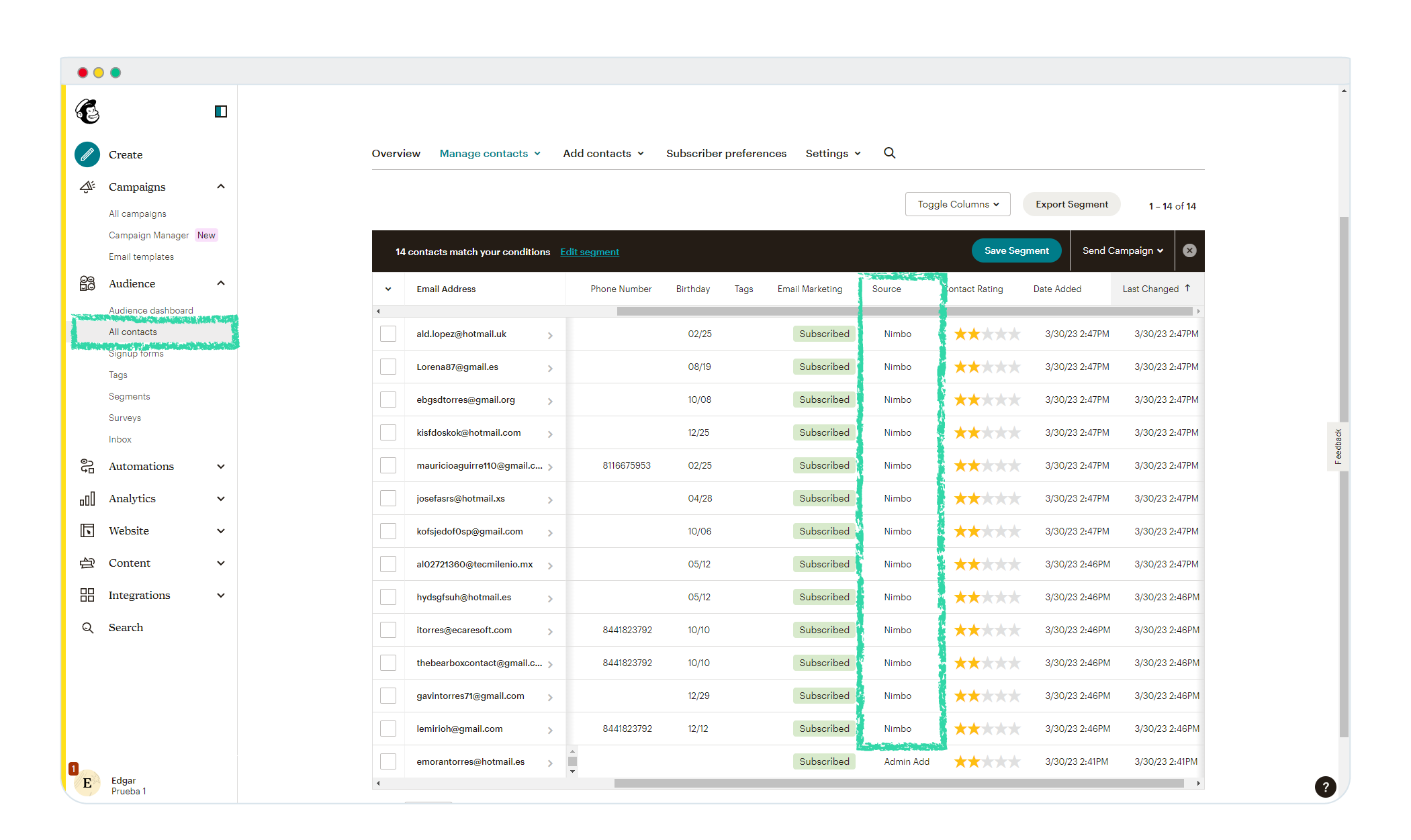Open the Subscriber preferences menu
1411x840 pixels.
tap(726, 153)
